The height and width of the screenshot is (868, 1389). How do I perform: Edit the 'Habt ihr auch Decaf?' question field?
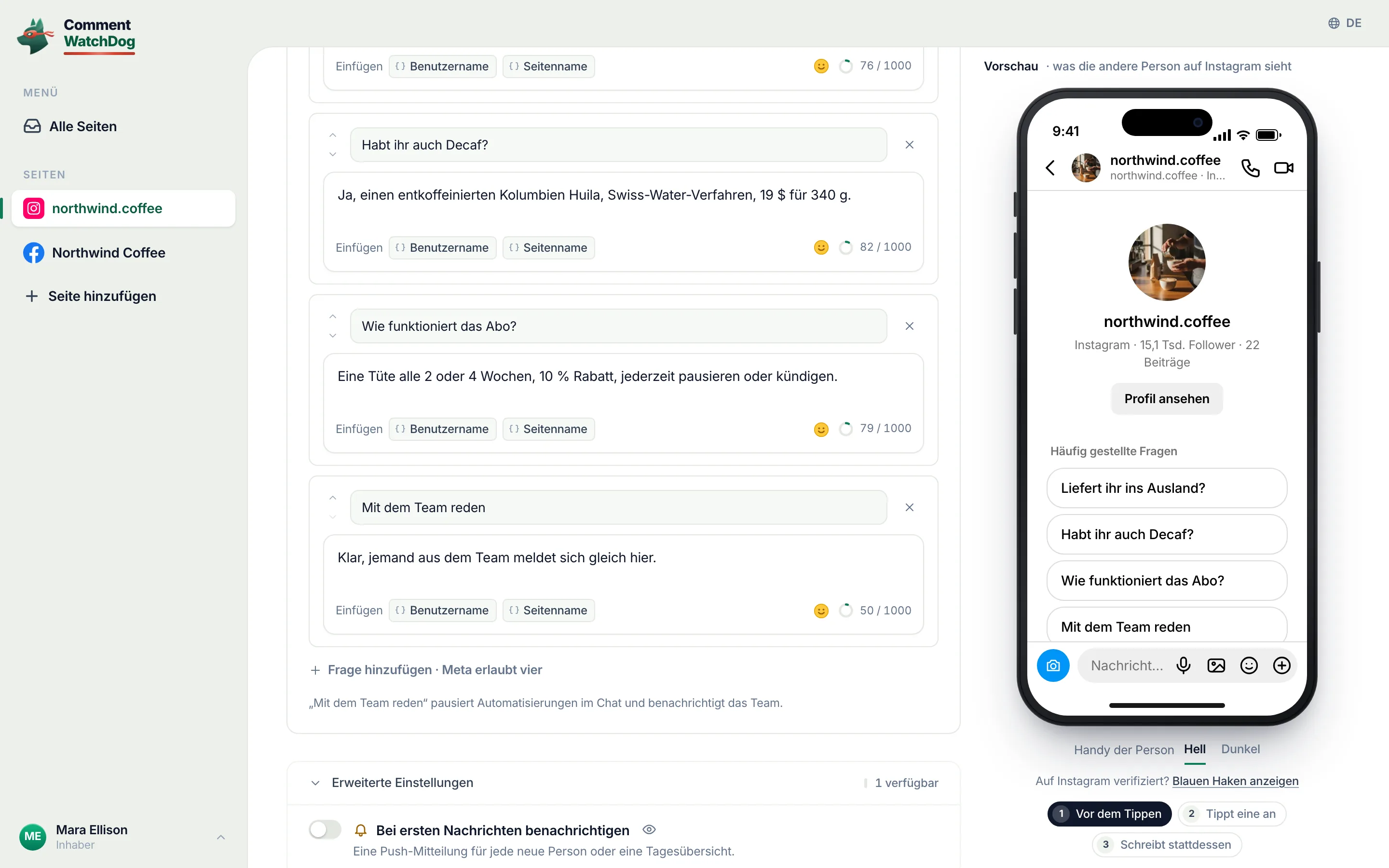coord(618,145)
